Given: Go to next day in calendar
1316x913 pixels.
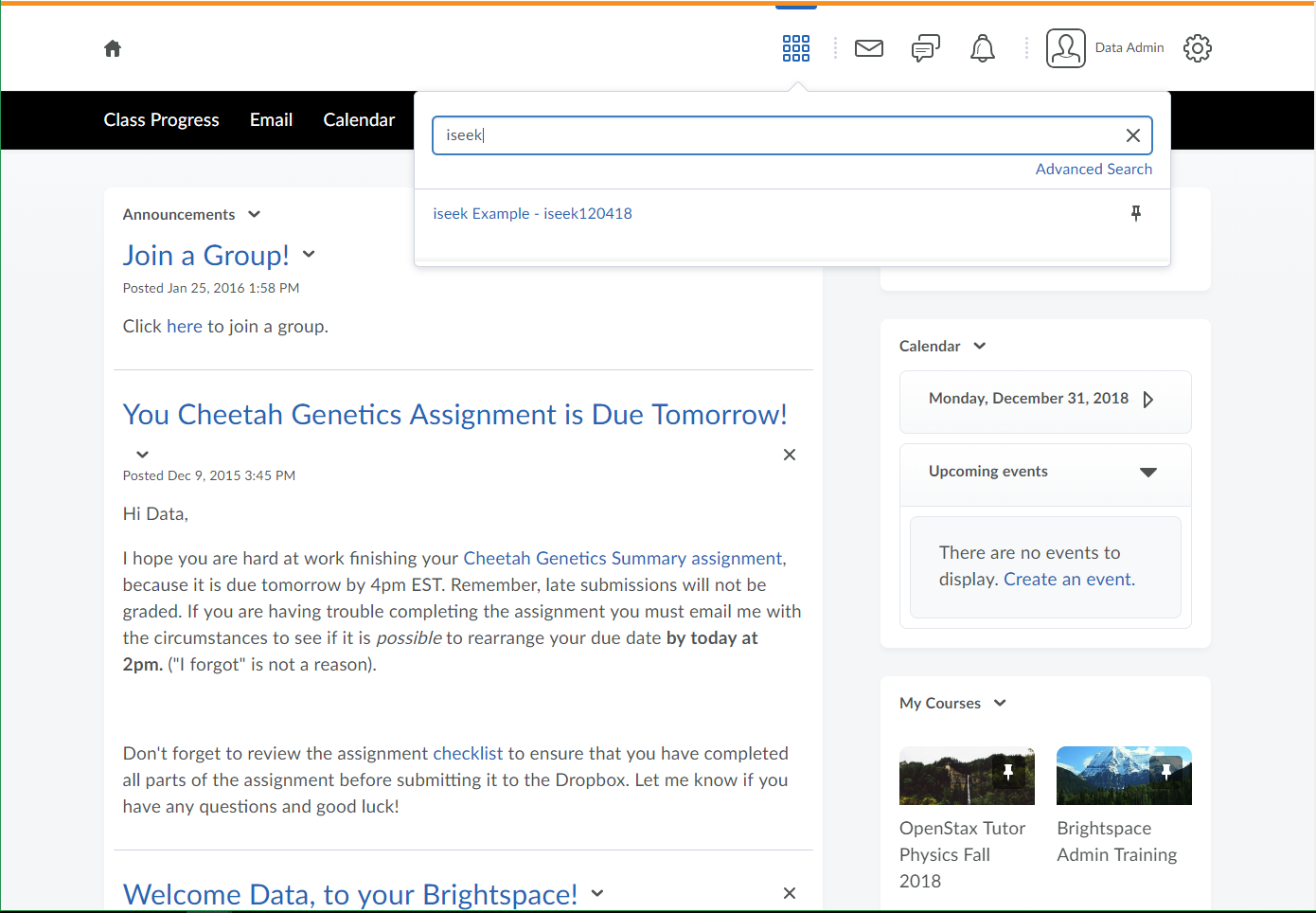Looking at the screenshot, I should point(1148,400).
